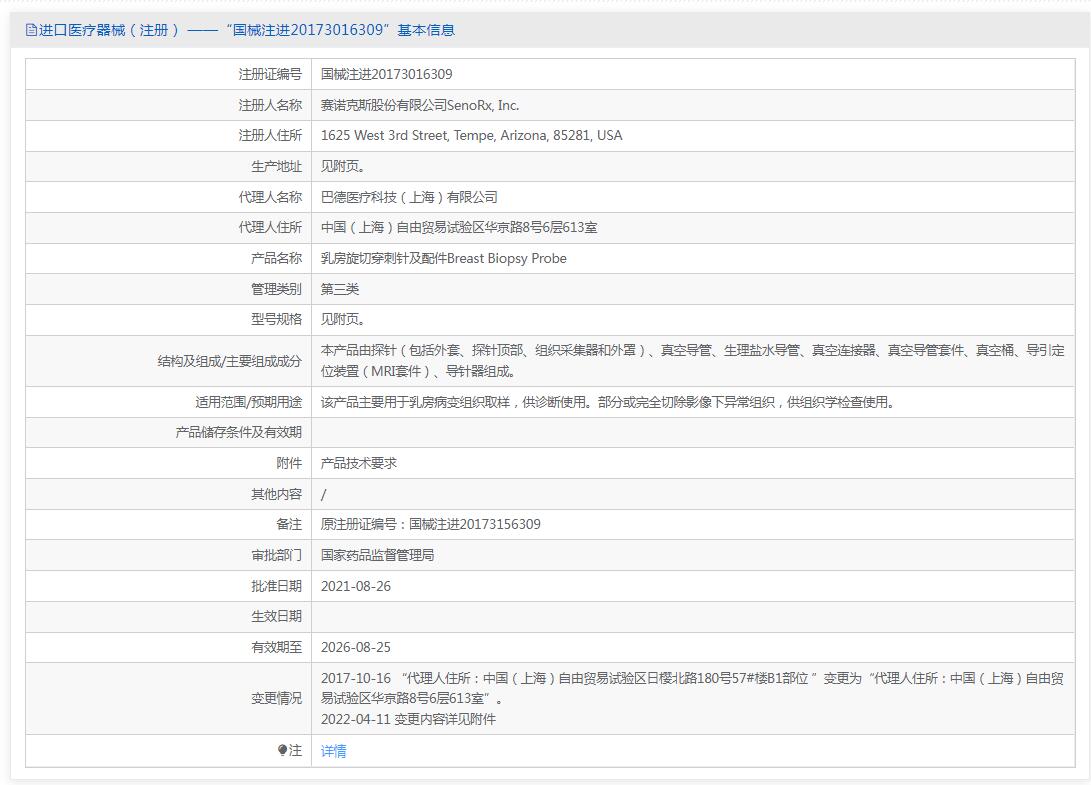Screen dimensions: 1091x785
Task: Click the 产品储存条件及有效期 label
Action: pos(239,433)
